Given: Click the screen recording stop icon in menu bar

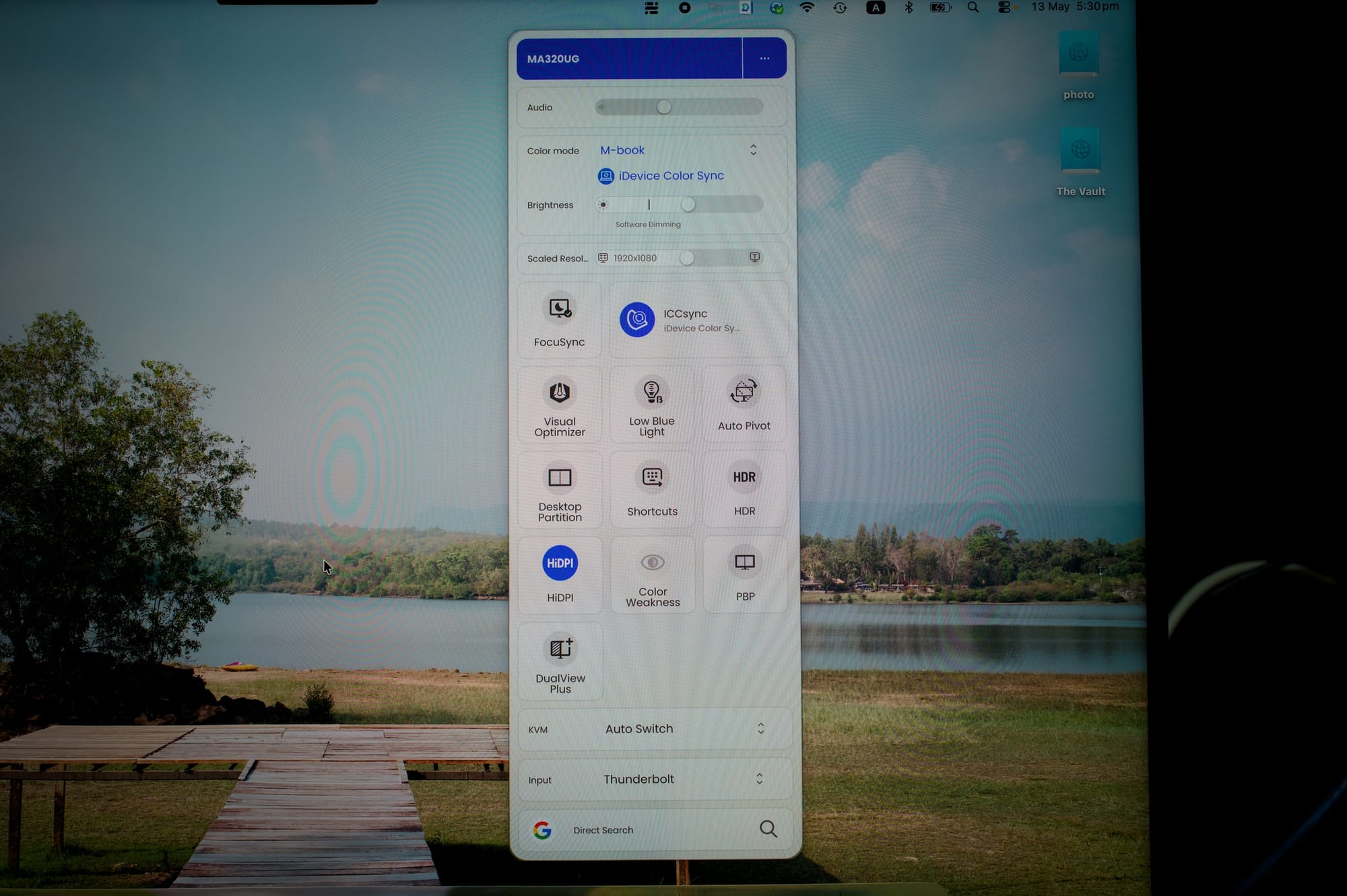Looking at the screenshot, I should (685, 7).
